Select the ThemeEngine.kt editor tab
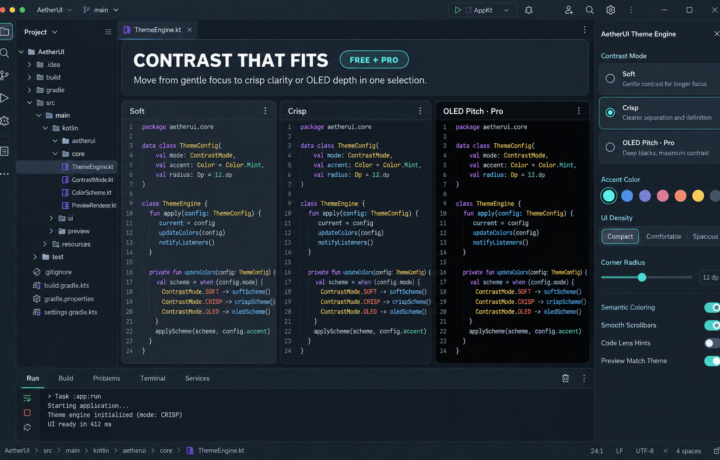The width and height of the screenshot is (720, 460). point(158,30)
